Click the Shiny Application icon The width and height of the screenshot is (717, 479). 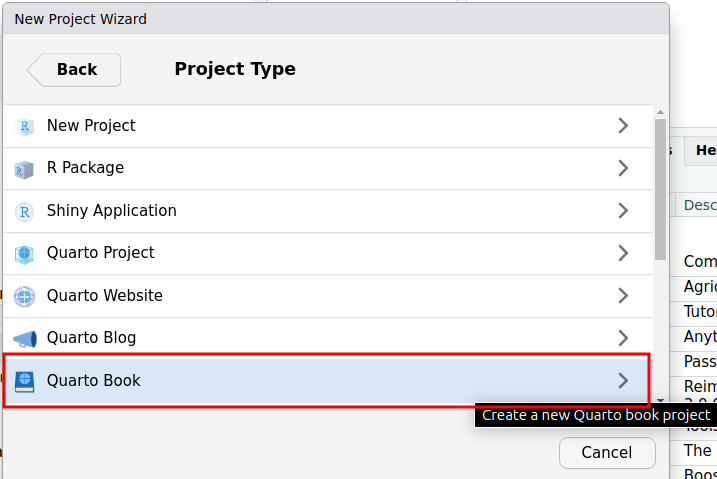[x=25, y=211]
